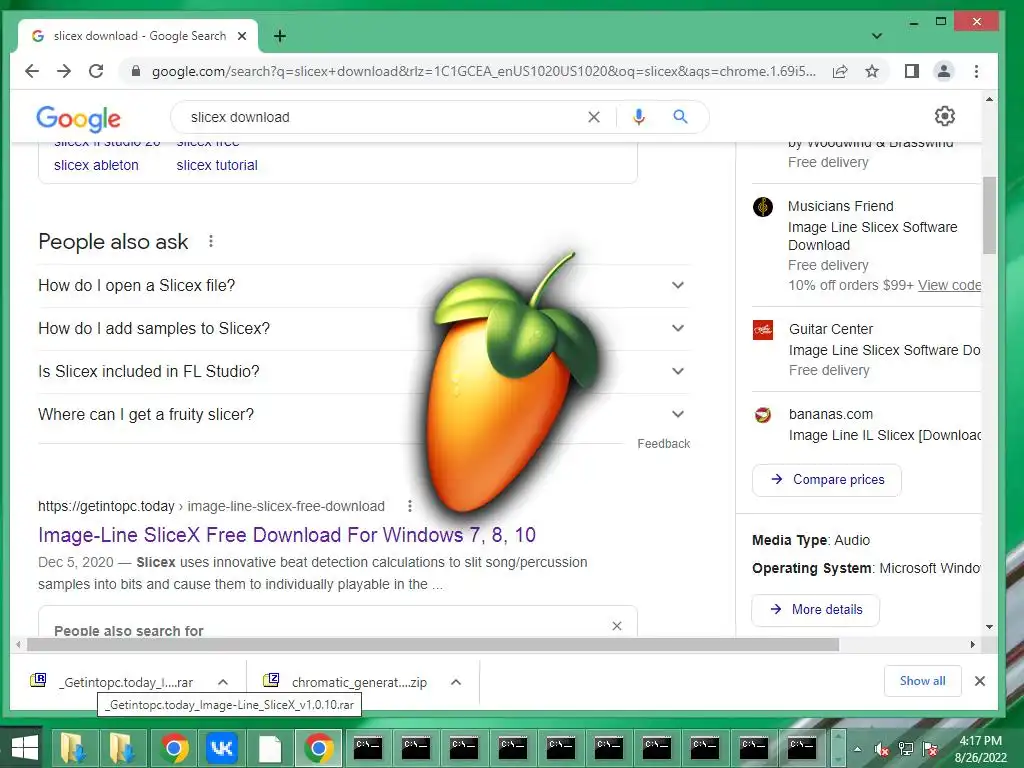The image size is (1024, 768).
Task: Open the Chrome side panel
Action: 912,71
